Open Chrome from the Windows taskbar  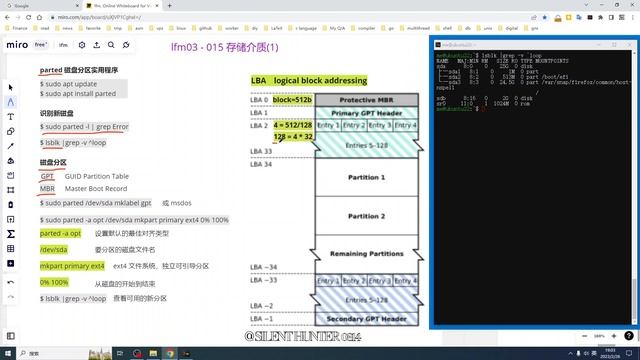[x=170, y=353]
